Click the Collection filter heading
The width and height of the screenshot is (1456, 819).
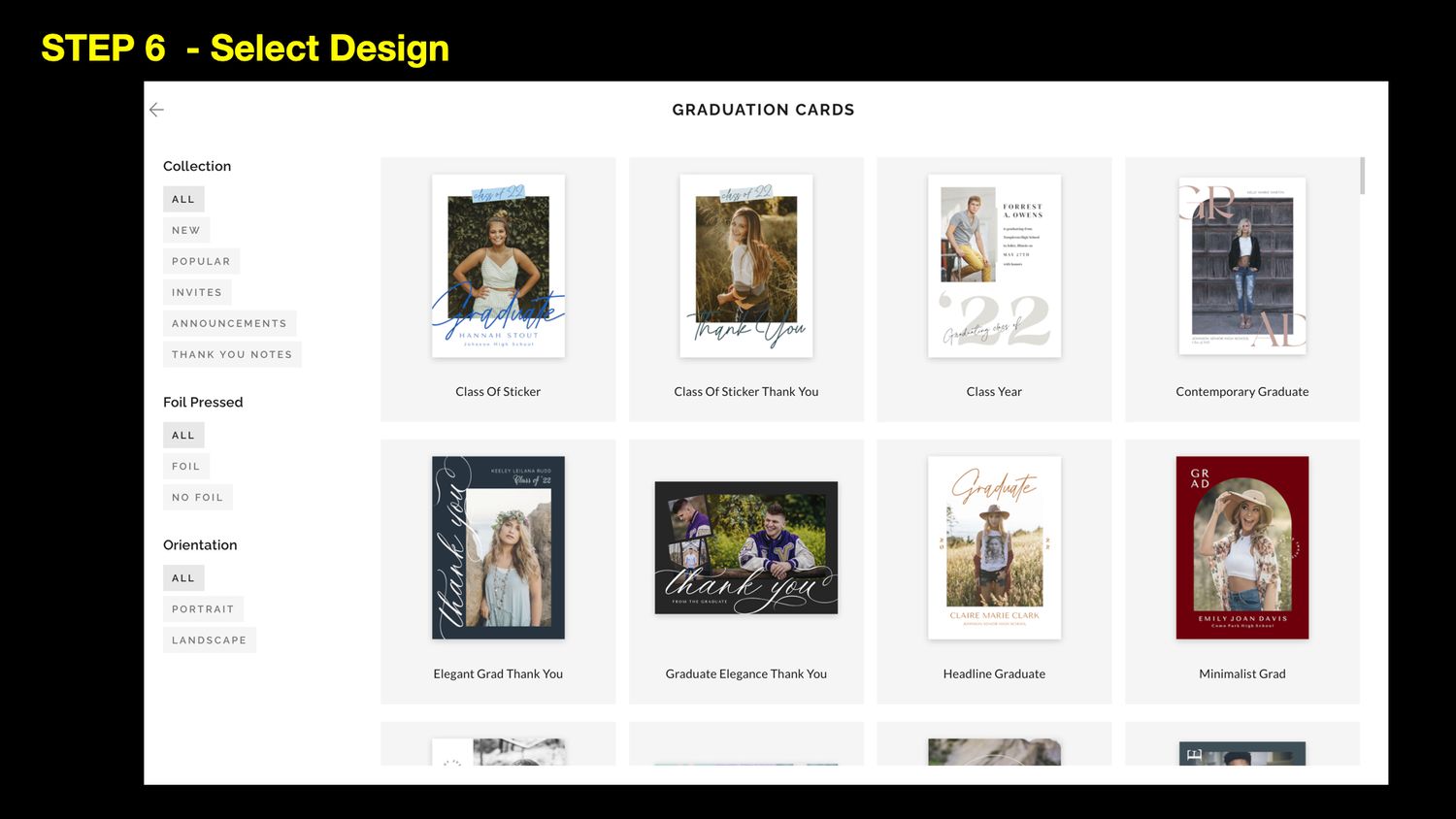pyautogui.click(x=197, y=166)
